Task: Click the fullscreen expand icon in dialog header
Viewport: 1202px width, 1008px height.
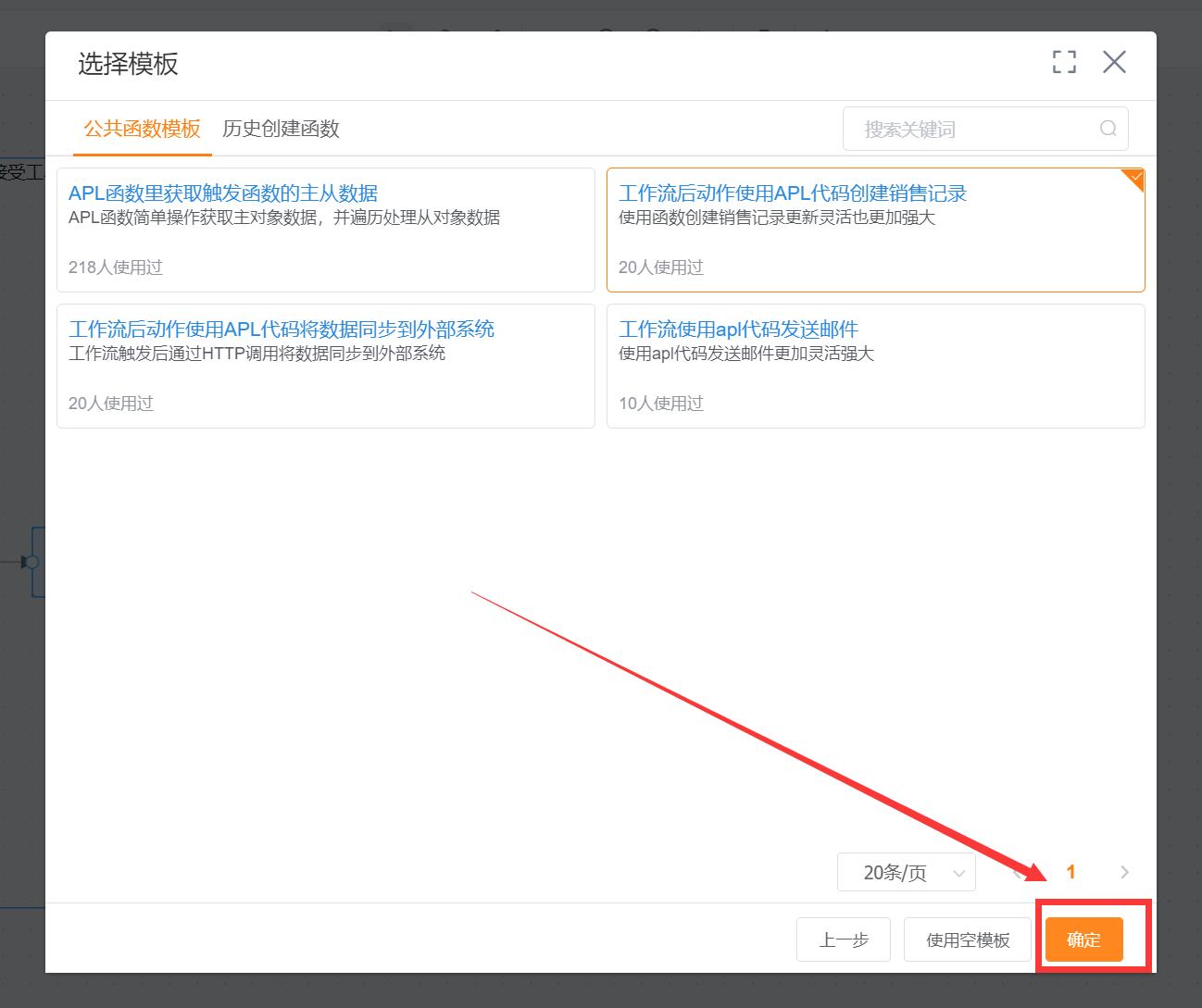Action: click(1064, 62)
